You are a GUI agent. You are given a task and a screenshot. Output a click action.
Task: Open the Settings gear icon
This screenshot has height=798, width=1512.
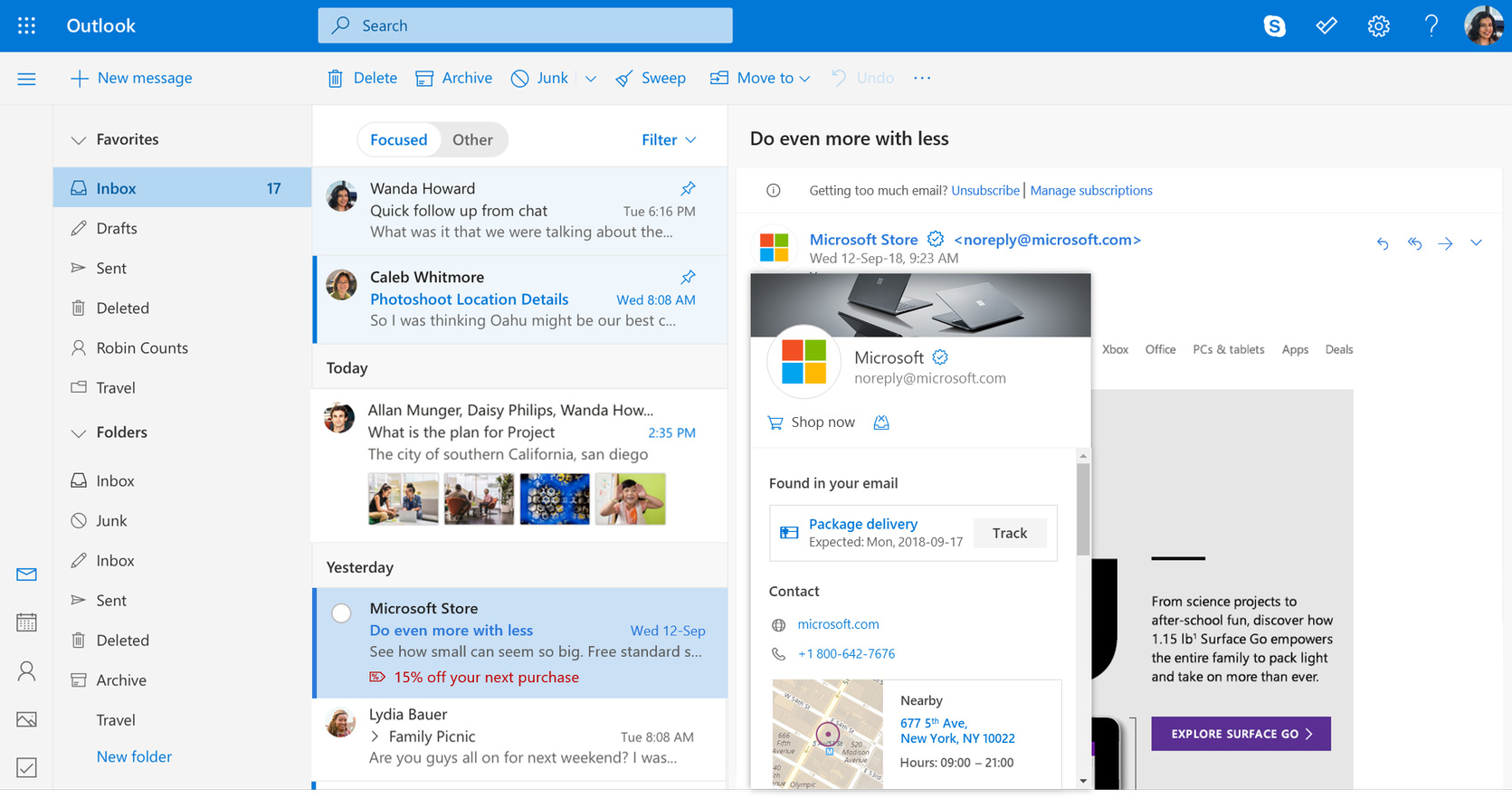pos(1378,26)
